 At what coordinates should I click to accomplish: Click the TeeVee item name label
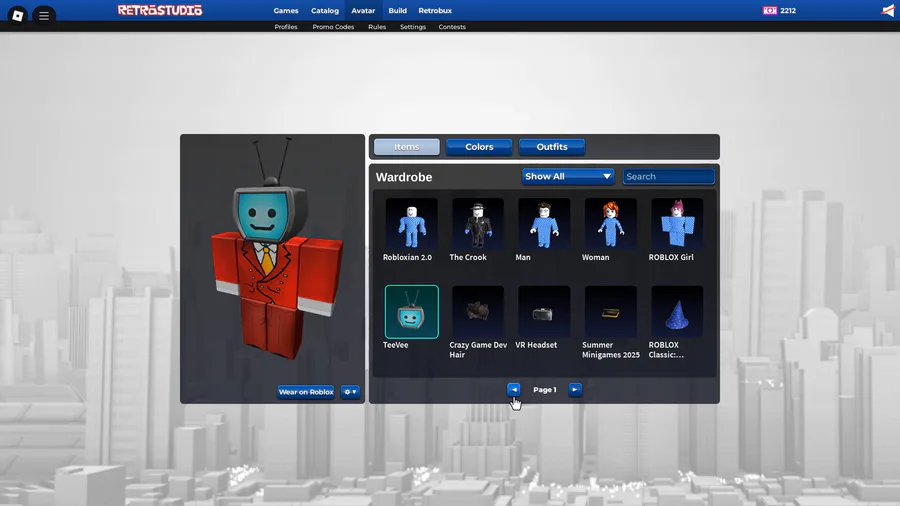pyautogui.click(x=395, y=345)
